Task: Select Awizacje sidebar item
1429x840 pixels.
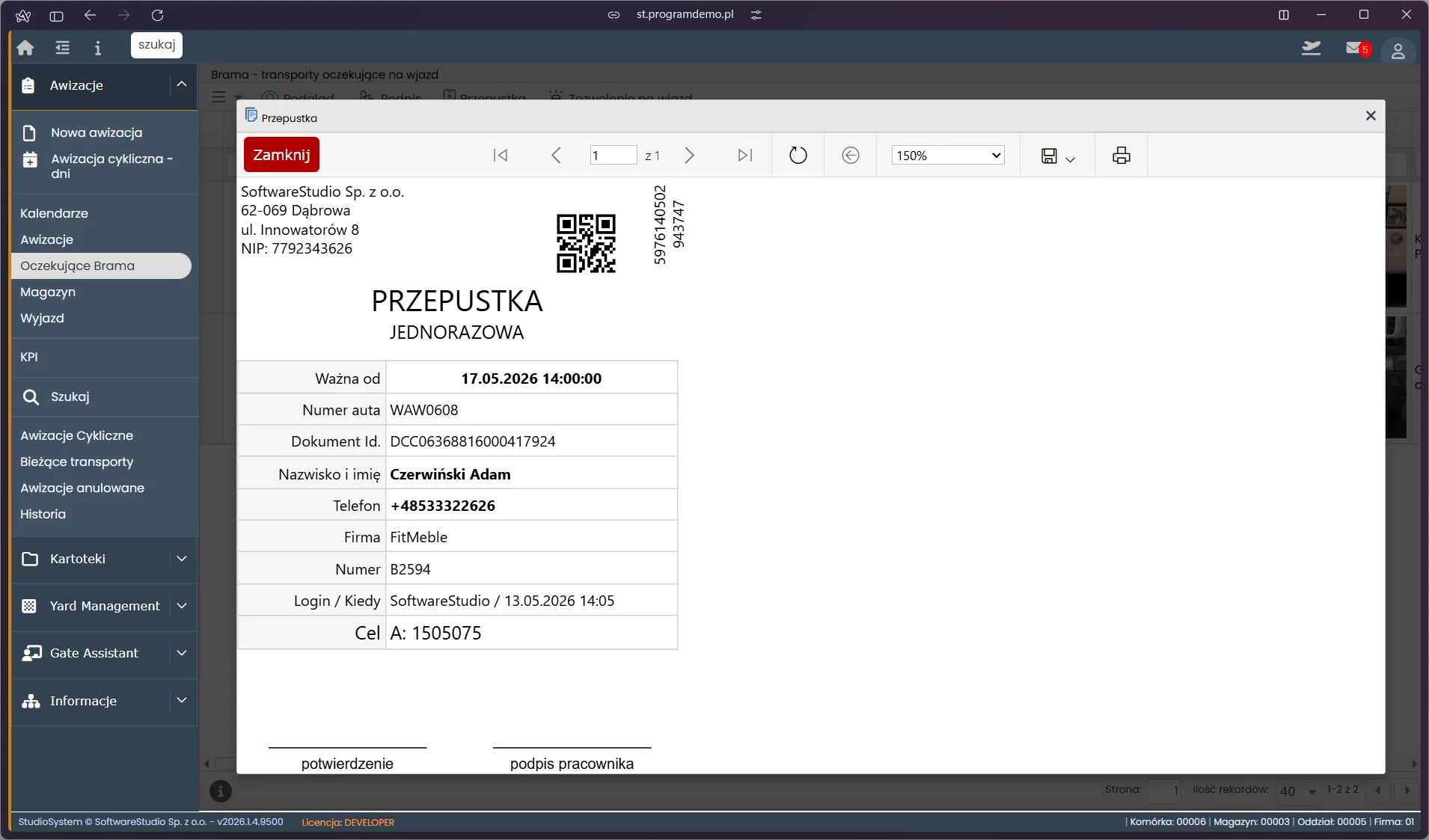Action: point(46,239)
